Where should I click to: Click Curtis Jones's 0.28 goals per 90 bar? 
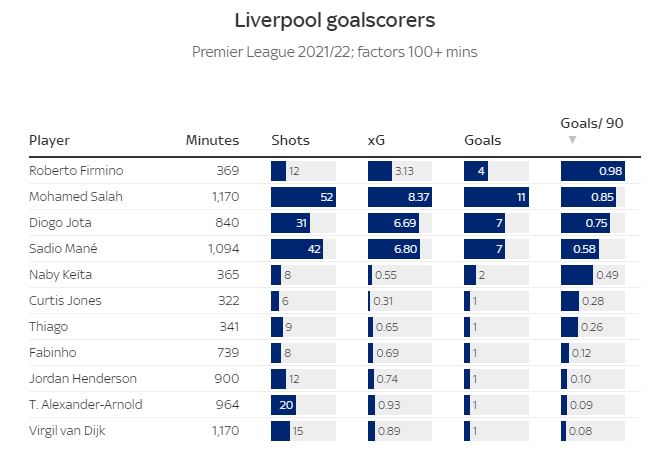[x=570, y=301]
